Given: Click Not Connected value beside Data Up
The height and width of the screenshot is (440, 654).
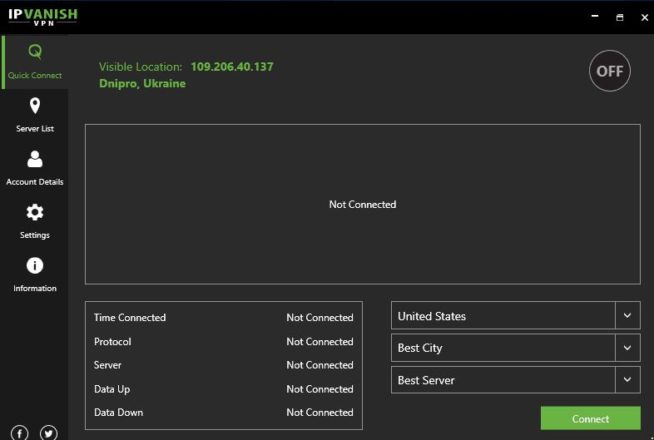Looking at the screenshot, I should 320,389.
